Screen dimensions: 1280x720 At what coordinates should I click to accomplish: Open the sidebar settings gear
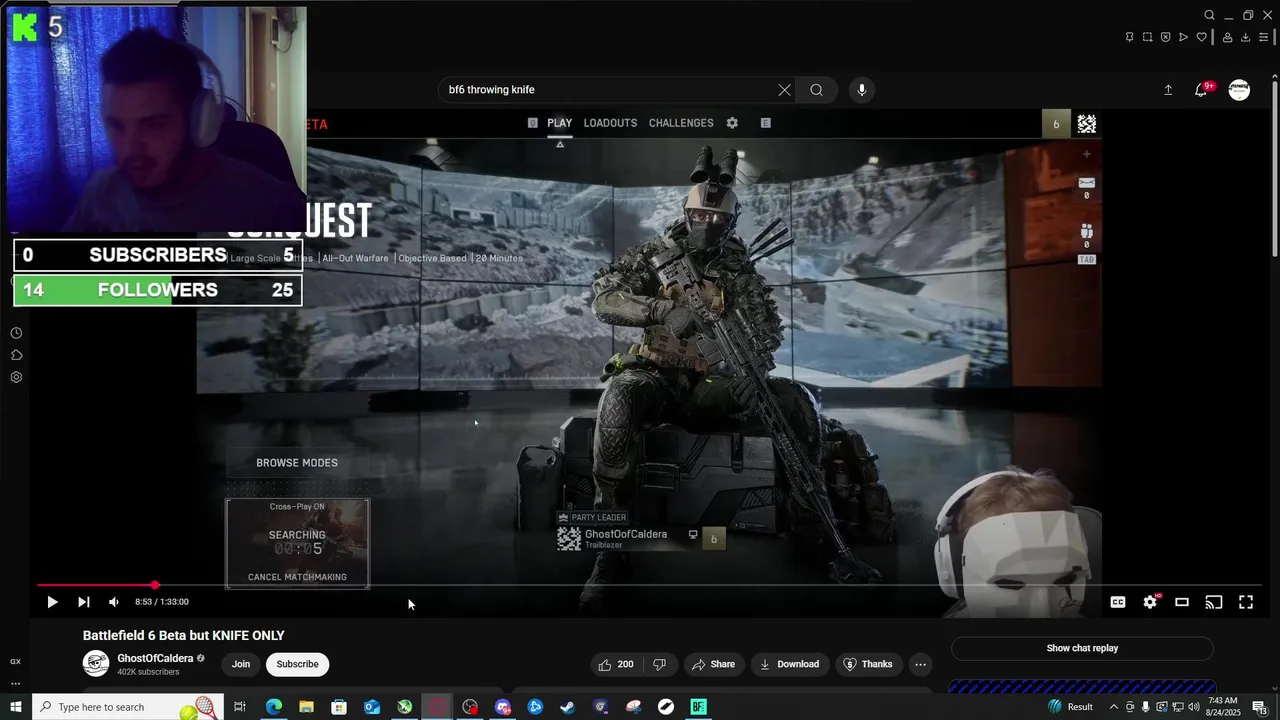pos(16,377)
